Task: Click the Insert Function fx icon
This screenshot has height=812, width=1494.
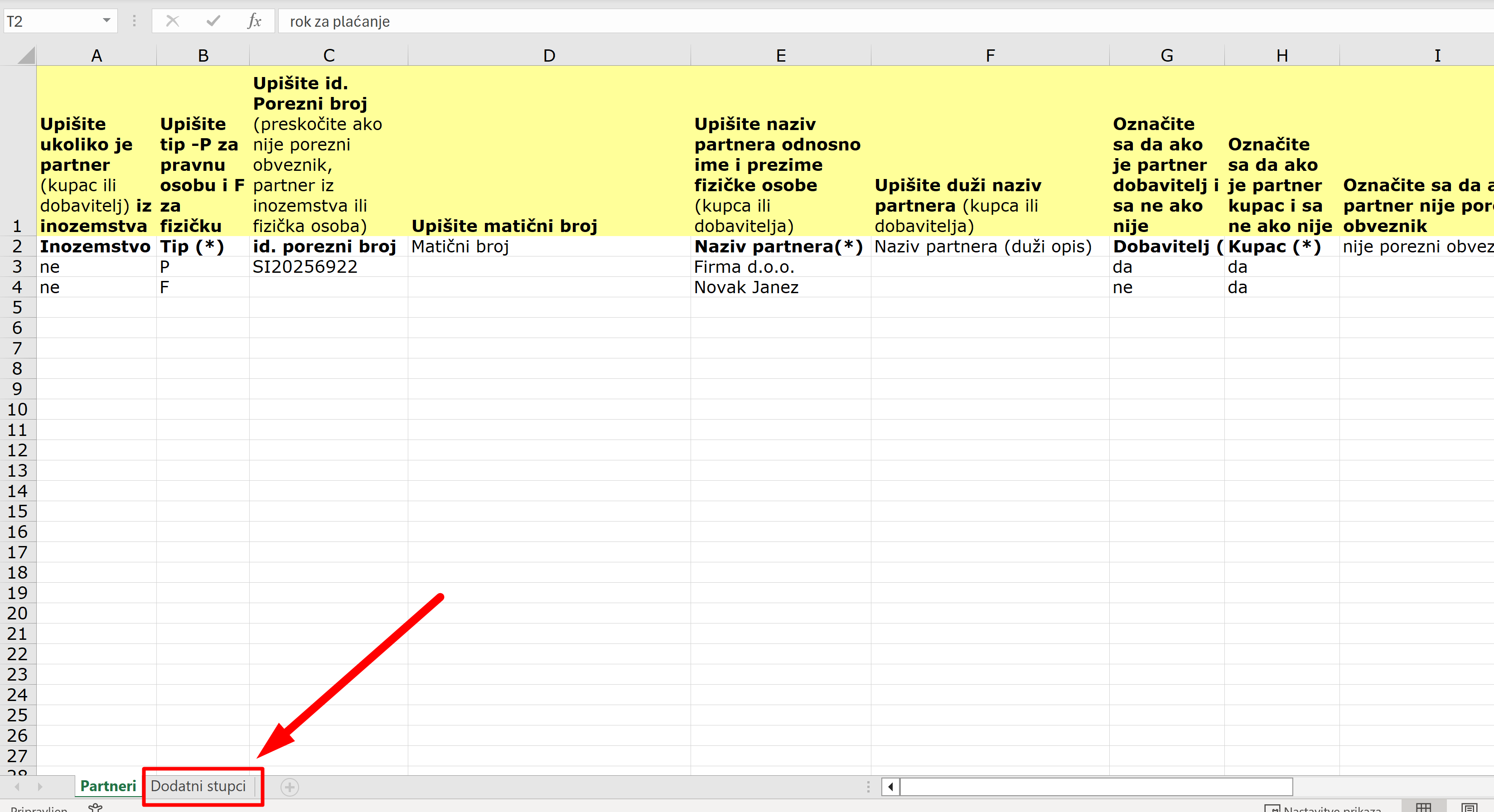Action: (254, 21)
